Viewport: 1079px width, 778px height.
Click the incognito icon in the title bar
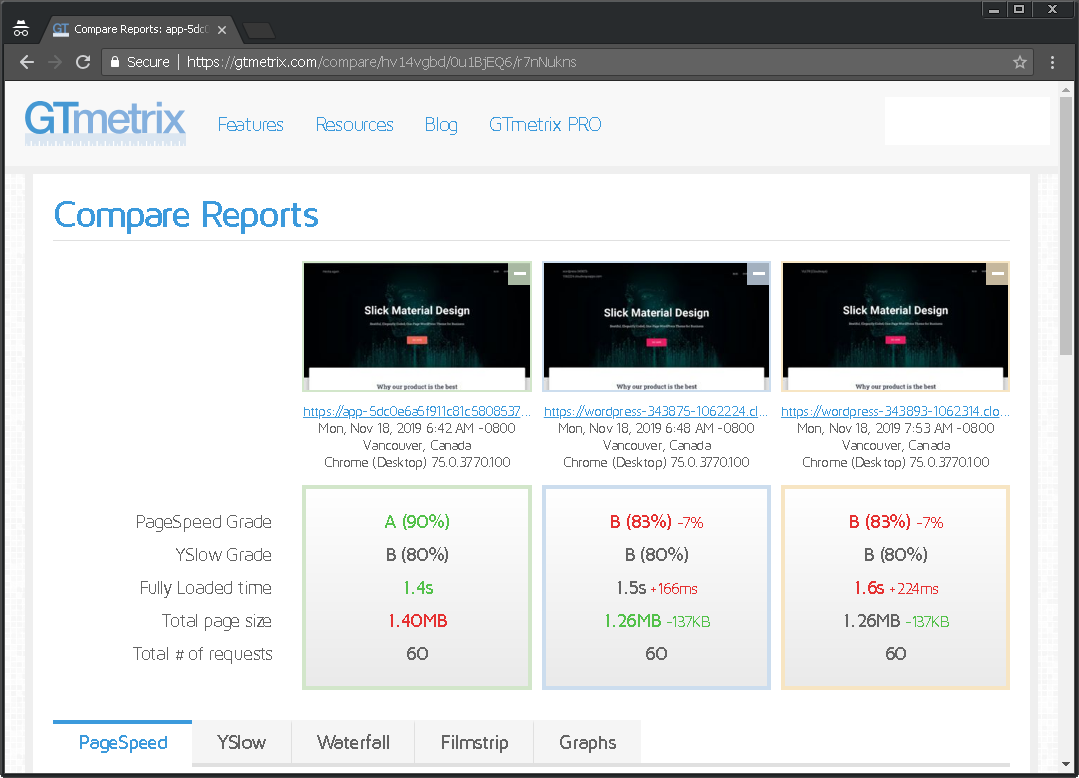pyautogui.click(x=21, y=28)
